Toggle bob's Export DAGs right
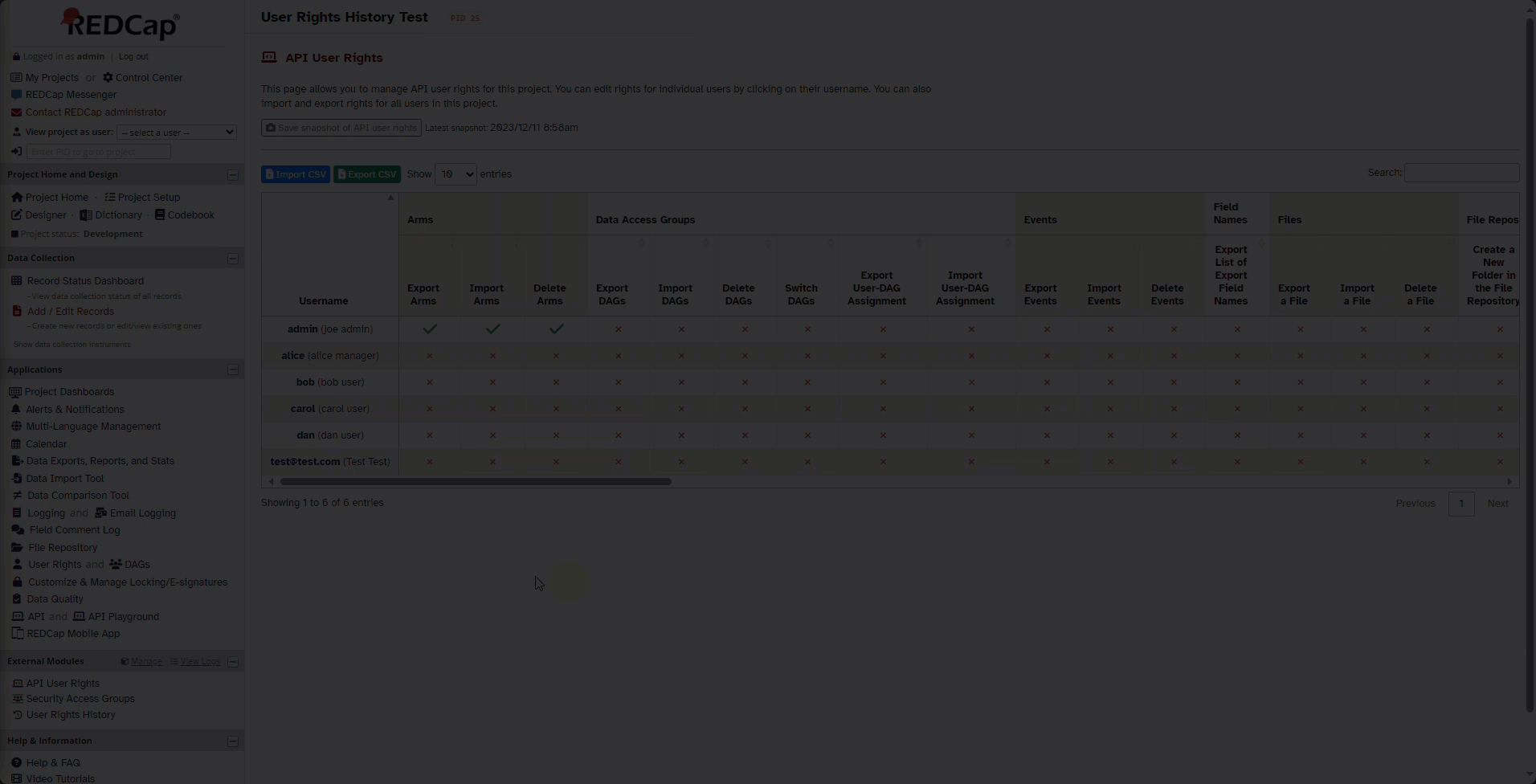 (619, 382)
